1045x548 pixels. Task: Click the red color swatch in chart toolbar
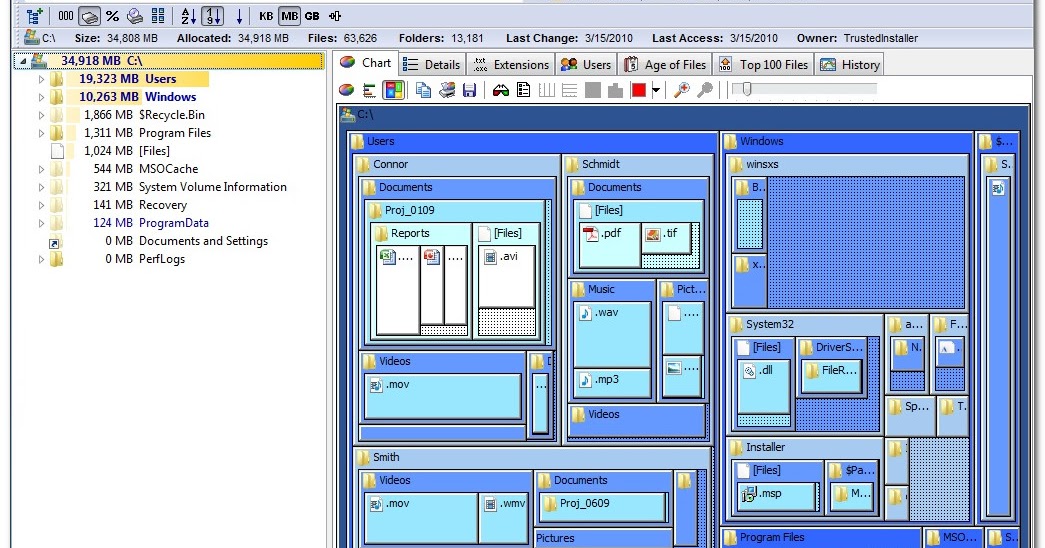[638, 90]
